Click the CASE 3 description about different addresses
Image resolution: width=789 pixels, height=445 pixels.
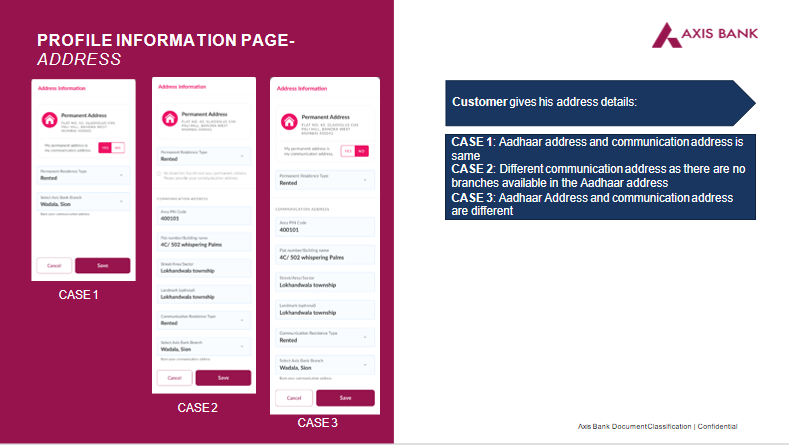coord(592,204)
